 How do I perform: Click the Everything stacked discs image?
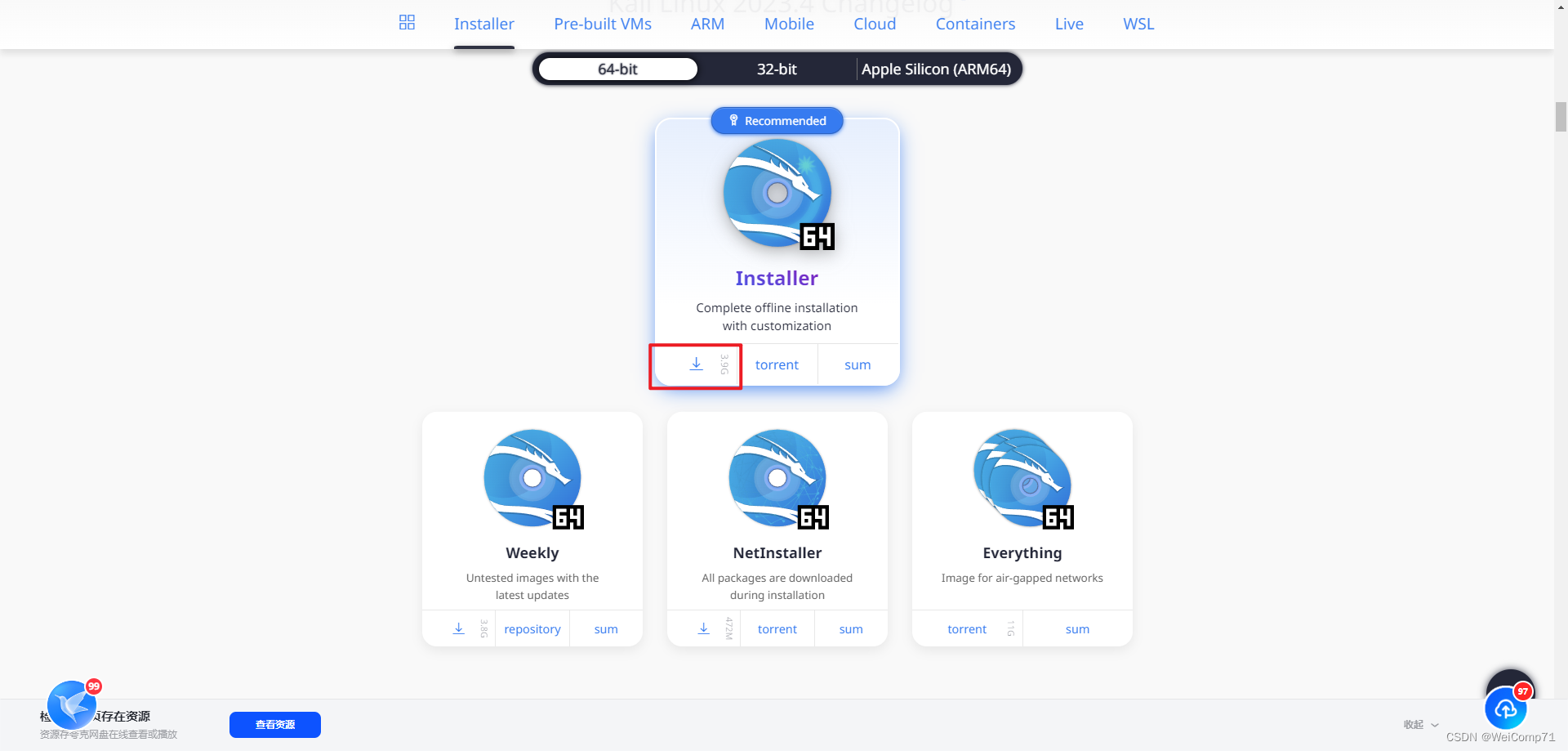click(x=1023, y=479)
